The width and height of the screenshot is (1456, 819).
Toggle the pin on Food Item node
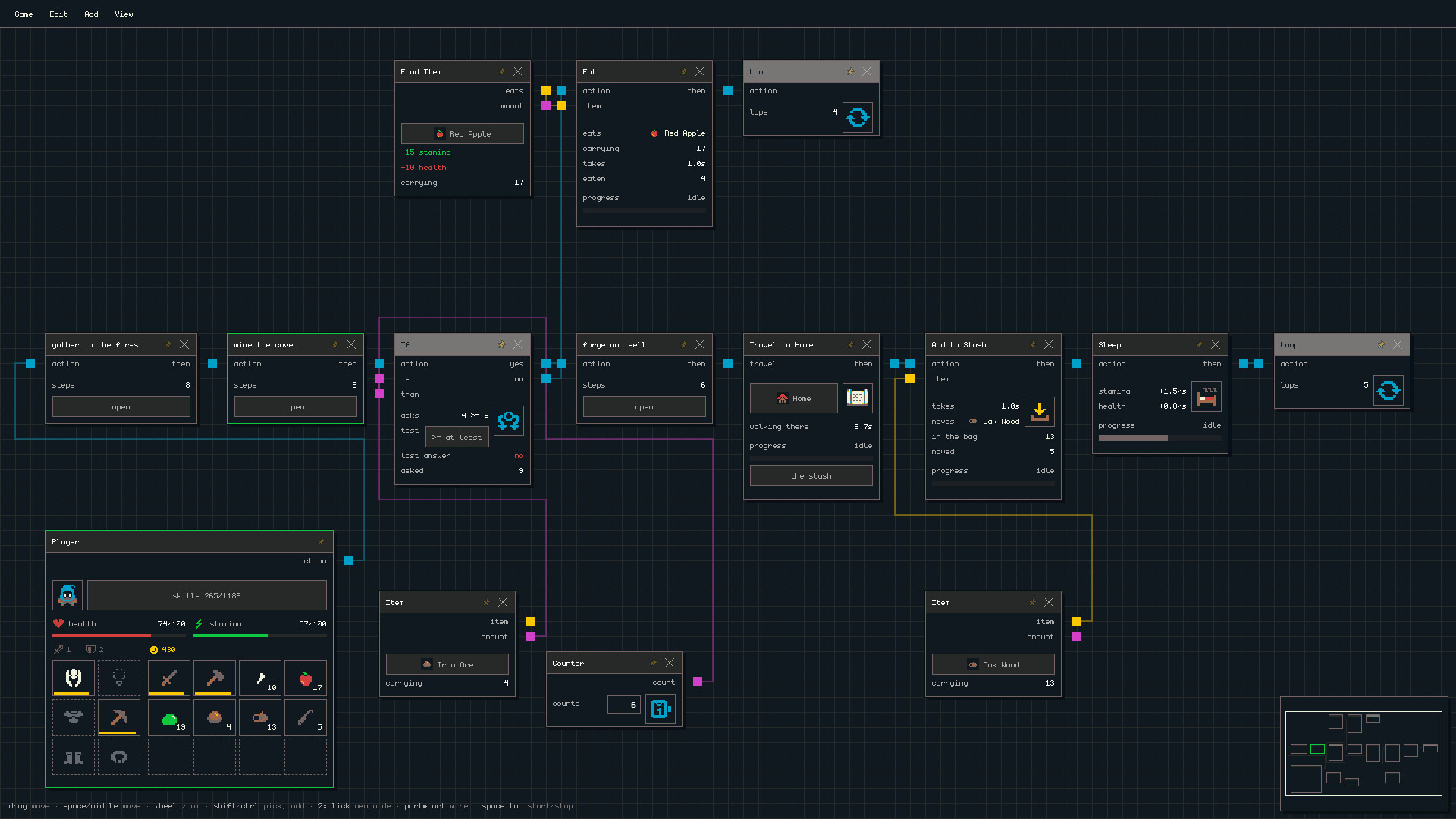point(501,71)
